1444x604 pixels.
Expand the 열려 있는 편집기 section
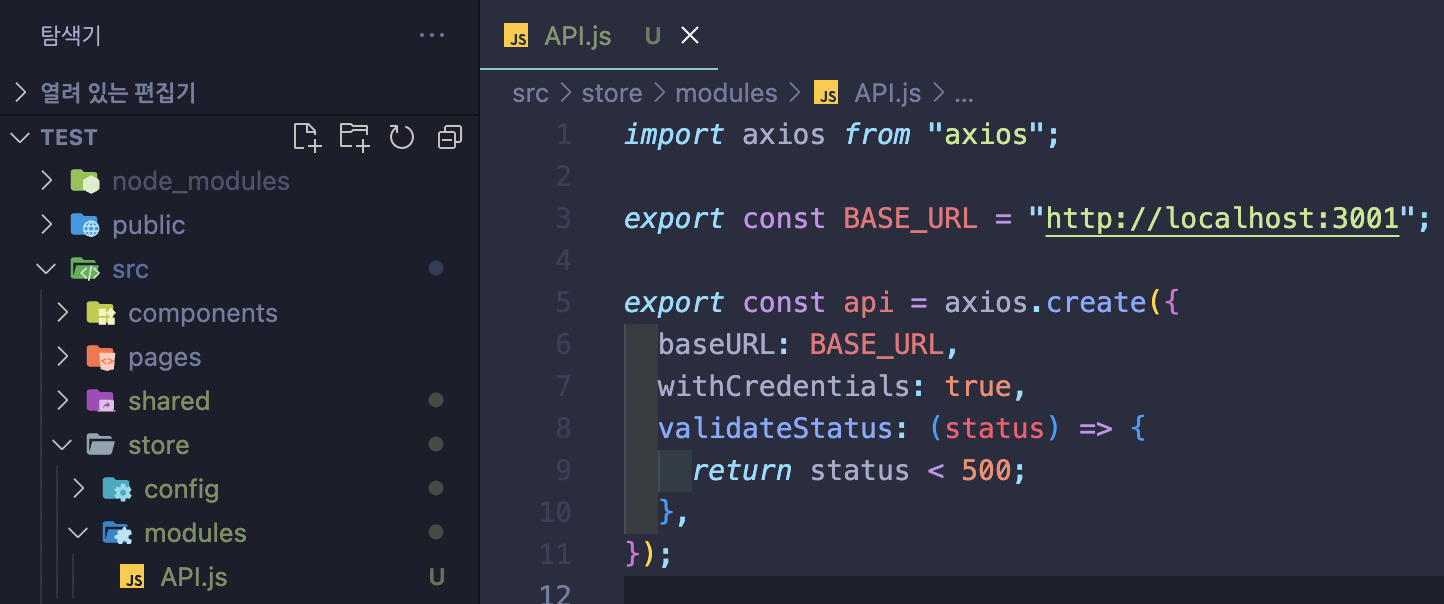[x=20, y=93]
